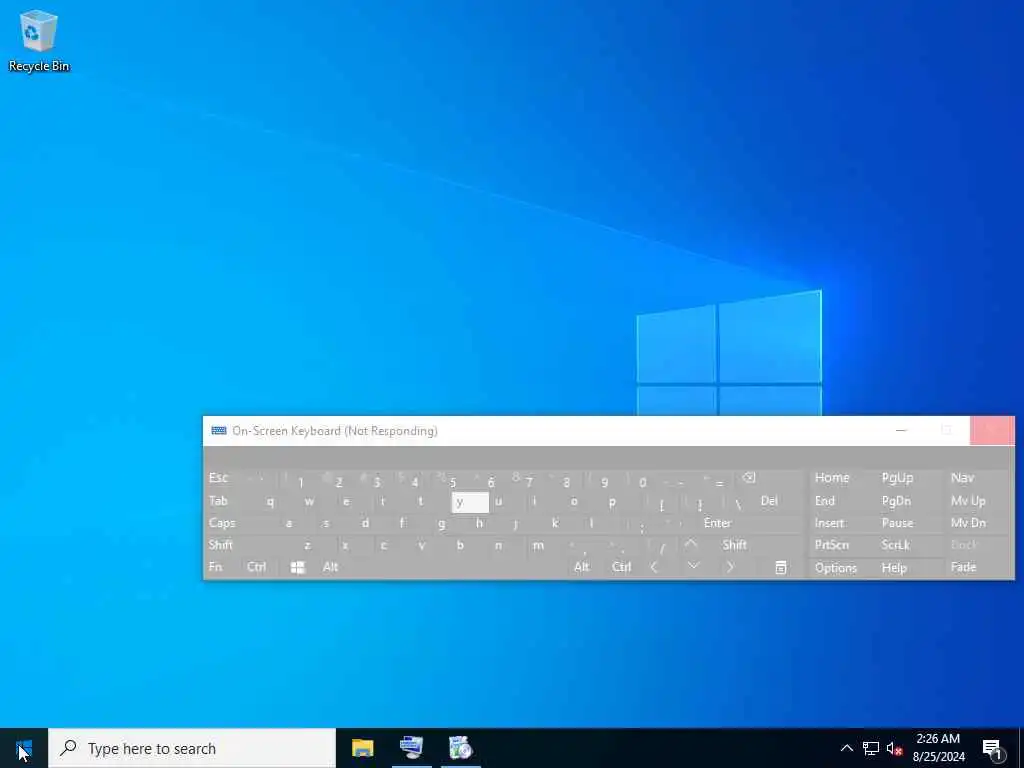Tap the Insert key

(x=829, y=523)
